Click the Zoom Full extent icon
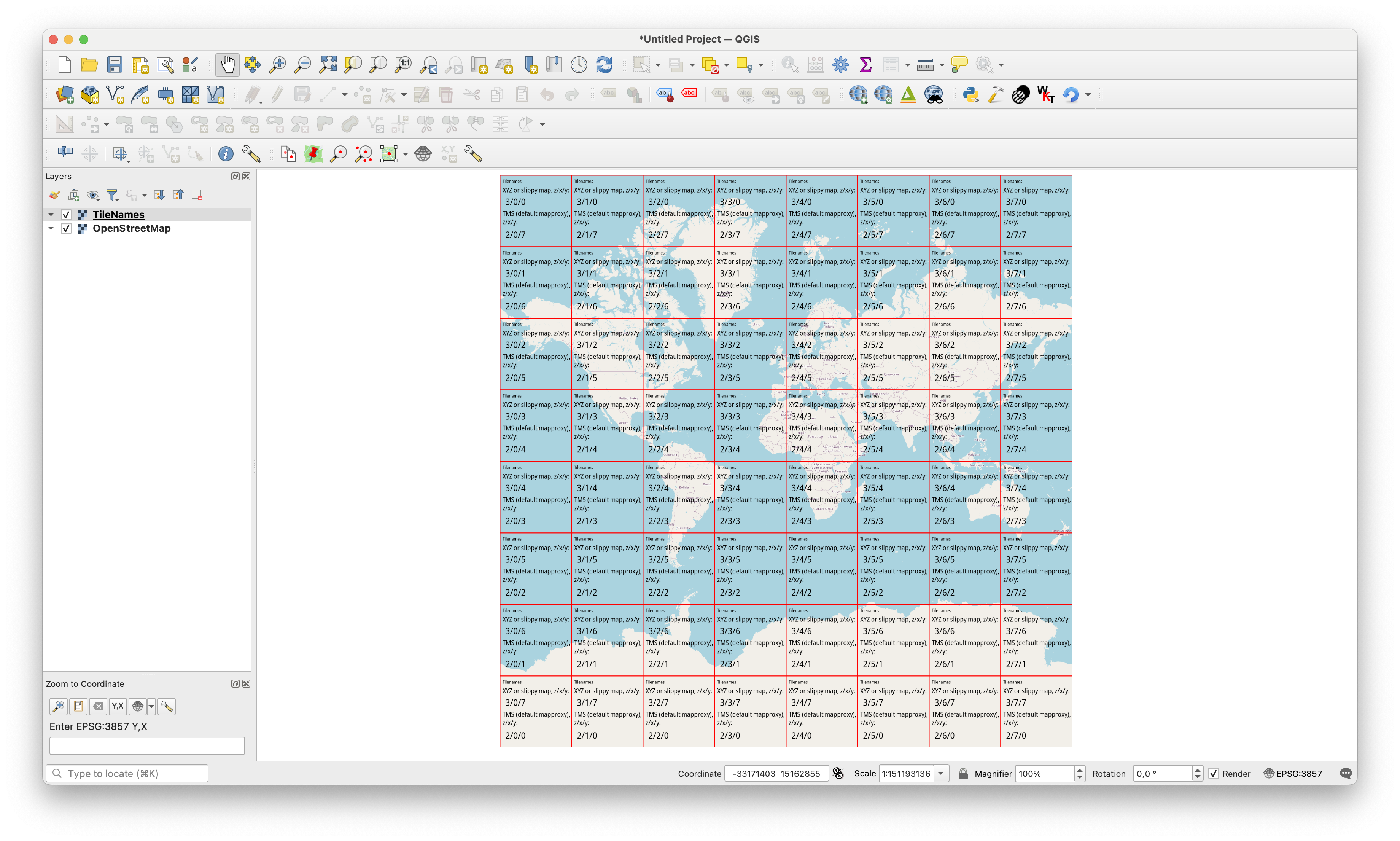 (328, 65)
